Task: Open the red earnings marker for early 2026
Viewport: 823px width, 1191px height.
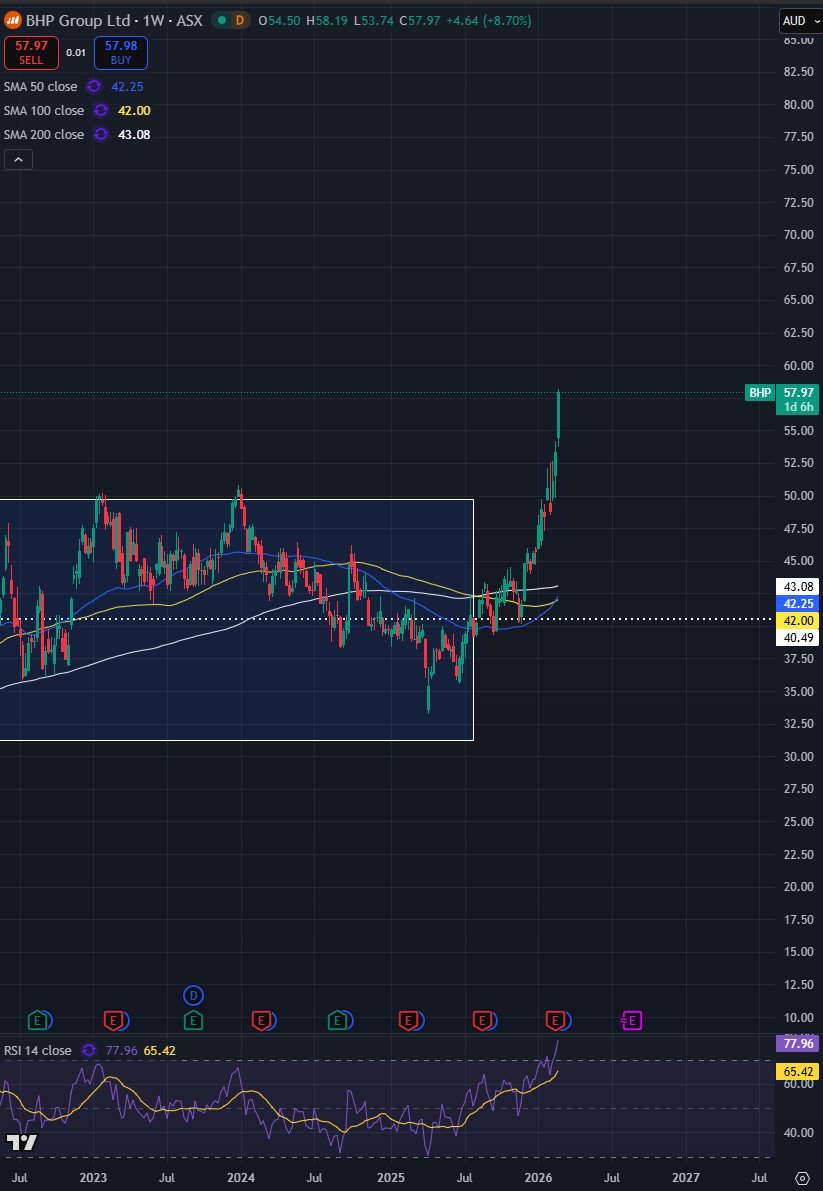Action: tap(557, 1020)
